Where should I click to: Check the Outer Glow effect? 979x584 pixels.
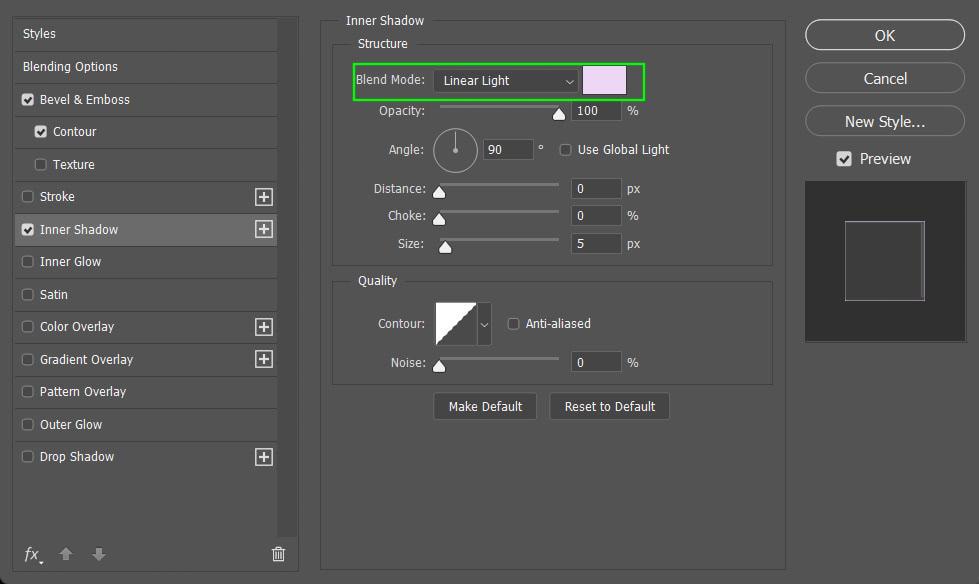[x=27, y=425]
